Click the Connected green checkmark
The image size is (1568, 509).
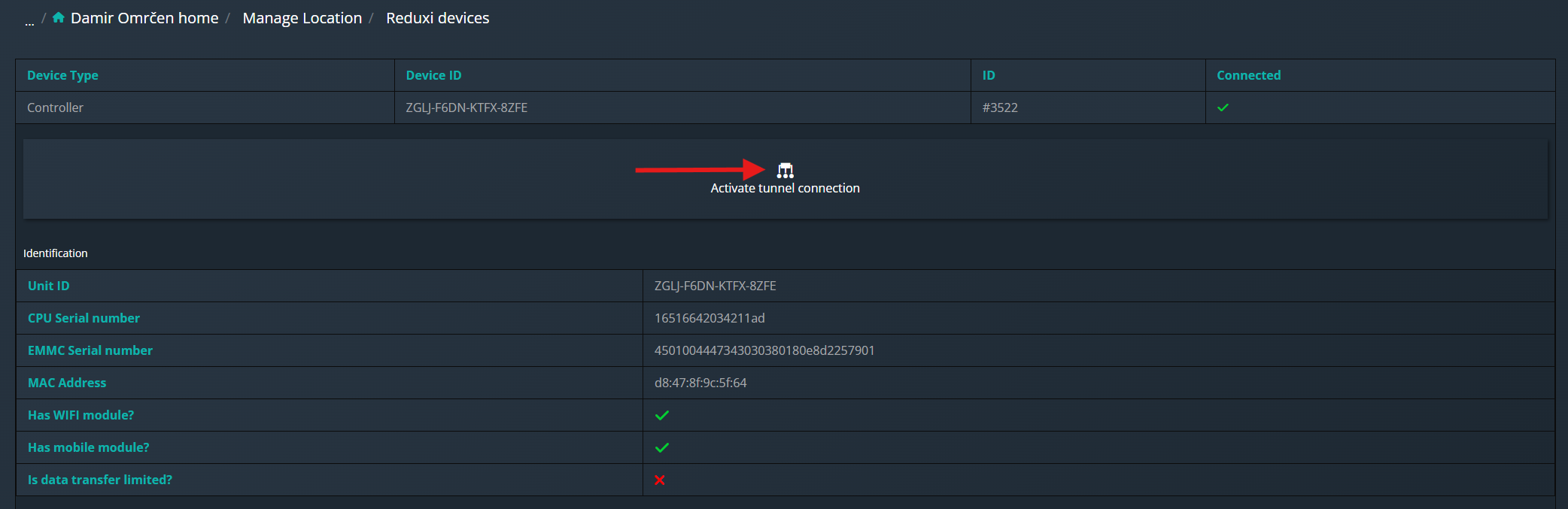click(x=1223, y=108)
